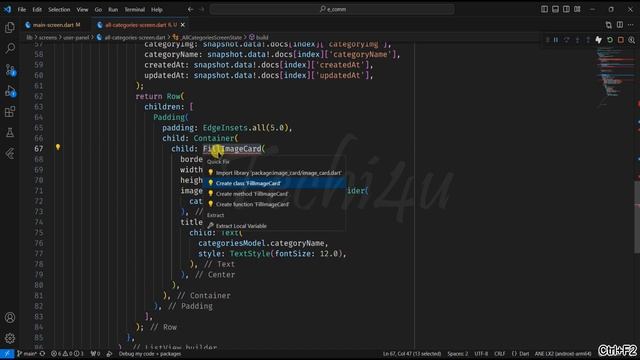640x360 pixels.
Task: Open the Explorer view in activity bar
Action: pyautogui.click(x=10, y=27)
